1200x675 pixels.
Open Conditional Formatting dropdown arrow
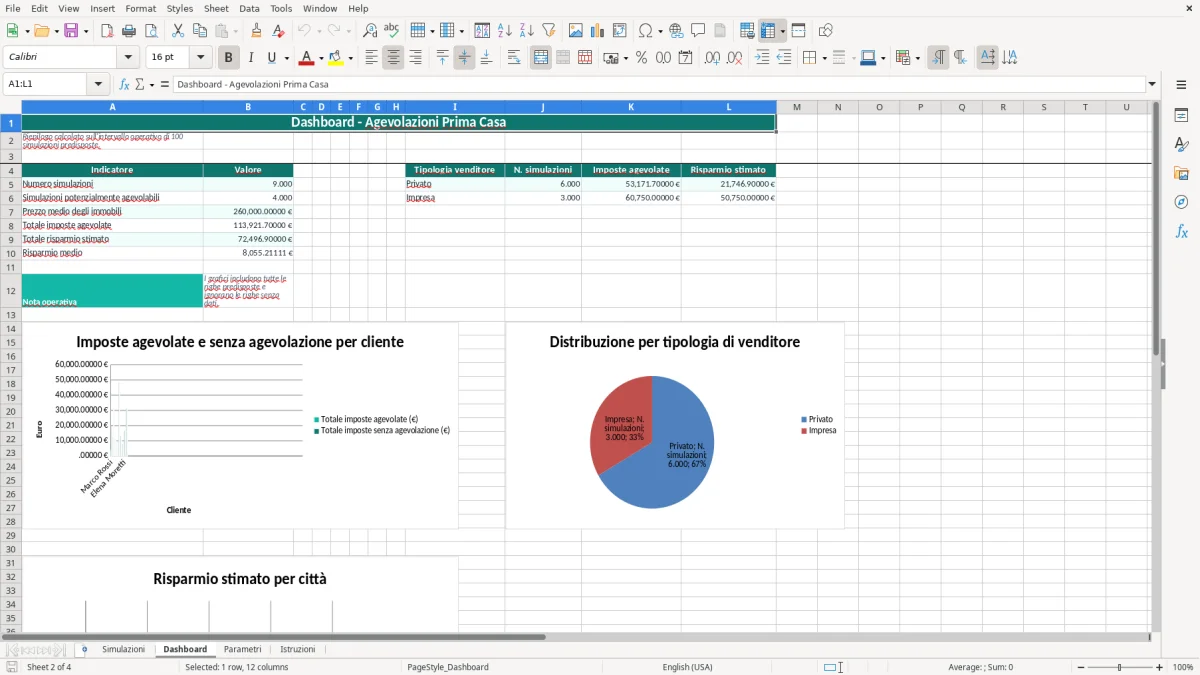pyautogui.click(x=918, y=58)
